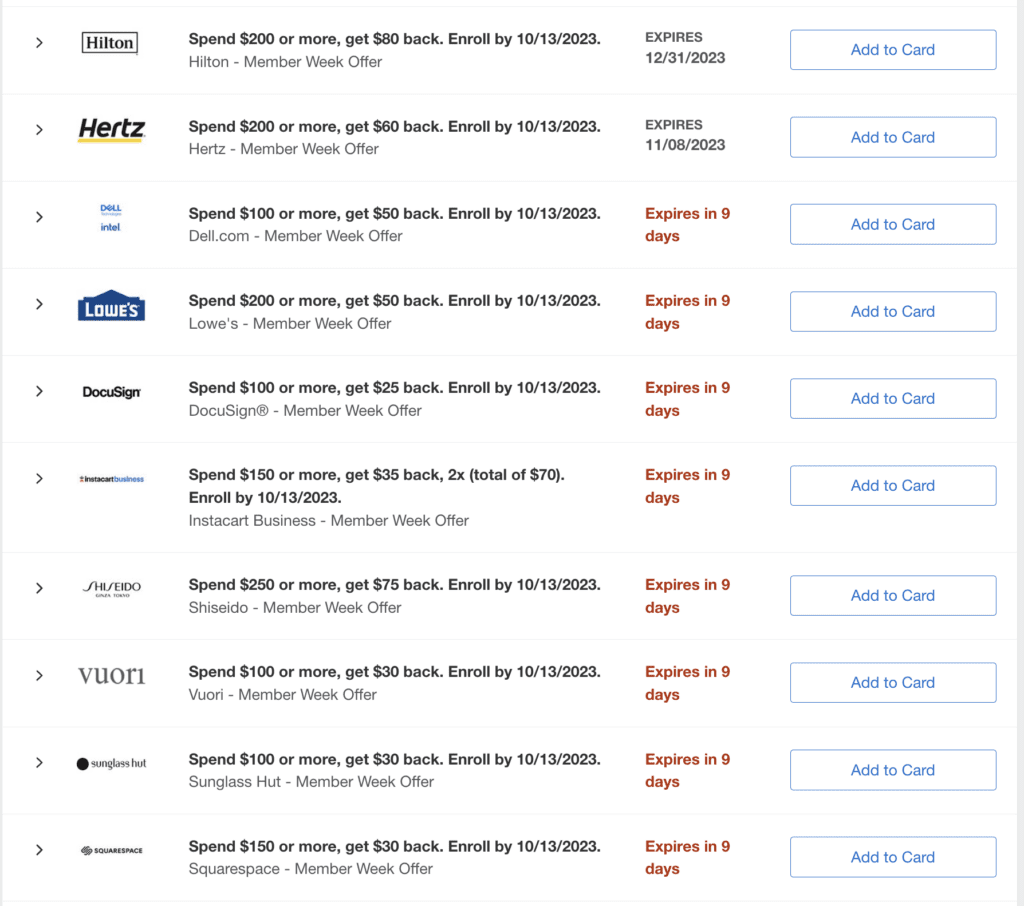The image size is (1024, 906).
Task: Add the Sunglass Hut offer to card
Action: [x=892, y=769]
